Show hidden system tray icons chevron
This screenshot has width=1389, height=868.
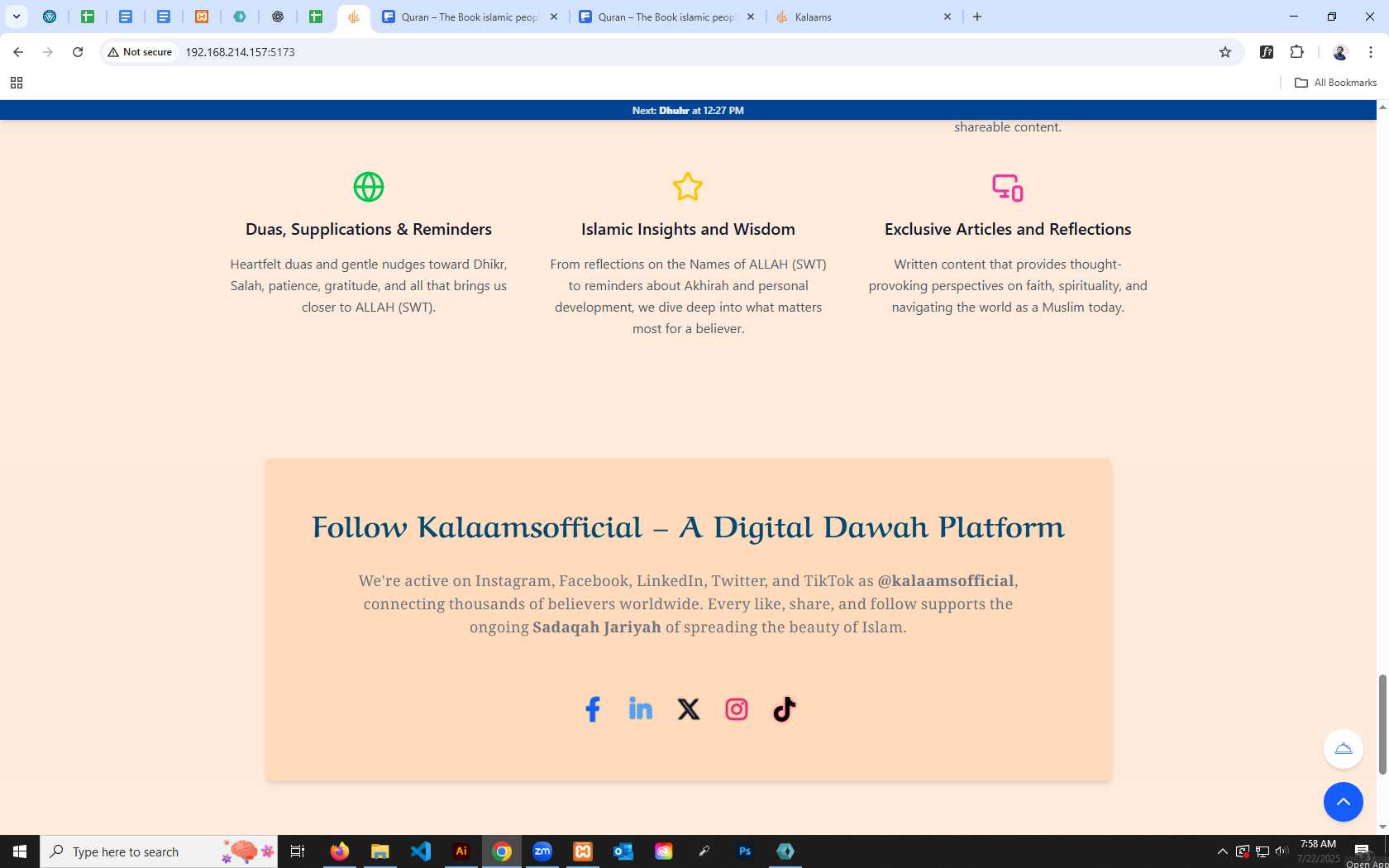[x=1222, y=851]
